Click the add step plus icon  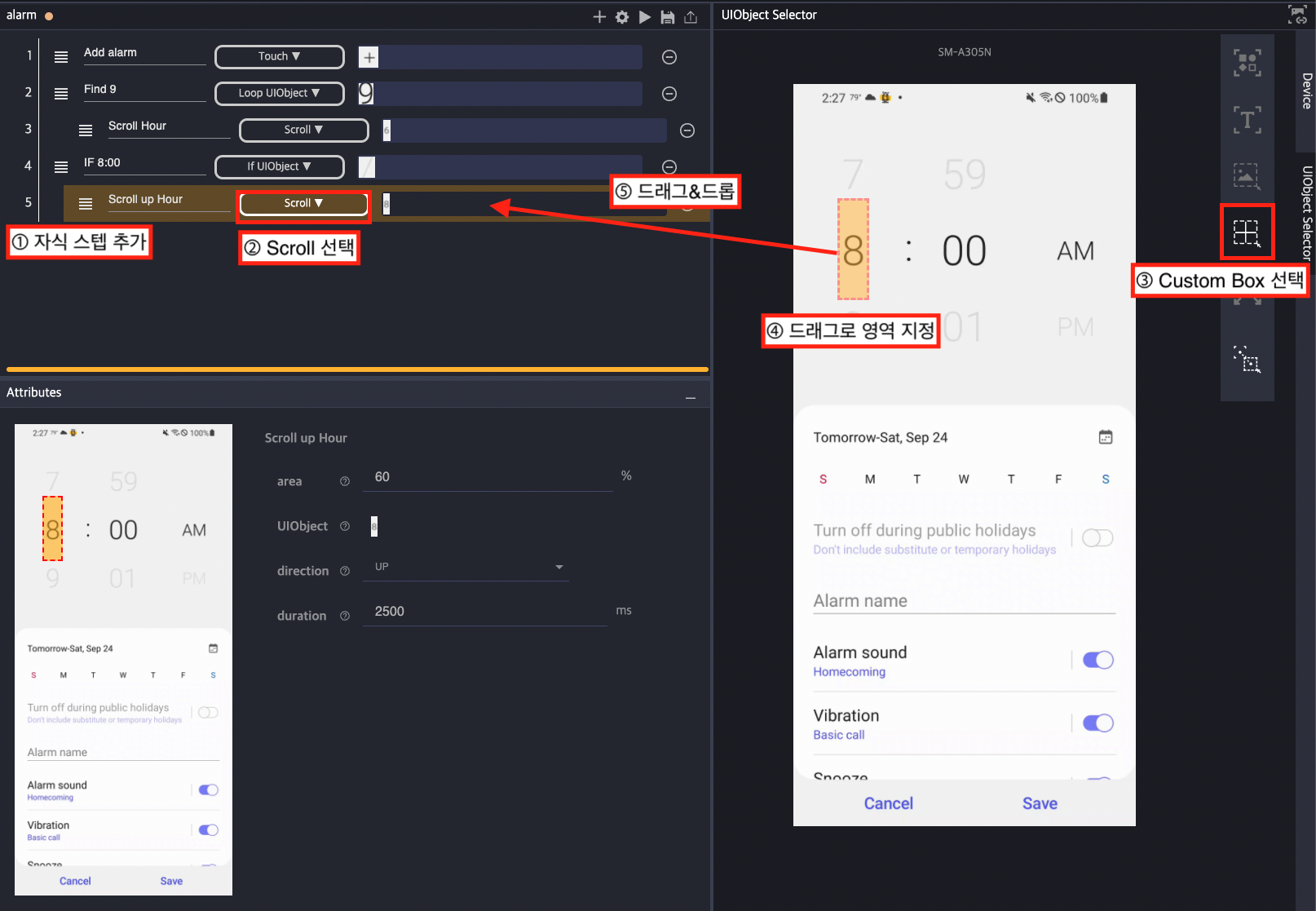click(x=599, y=17)
